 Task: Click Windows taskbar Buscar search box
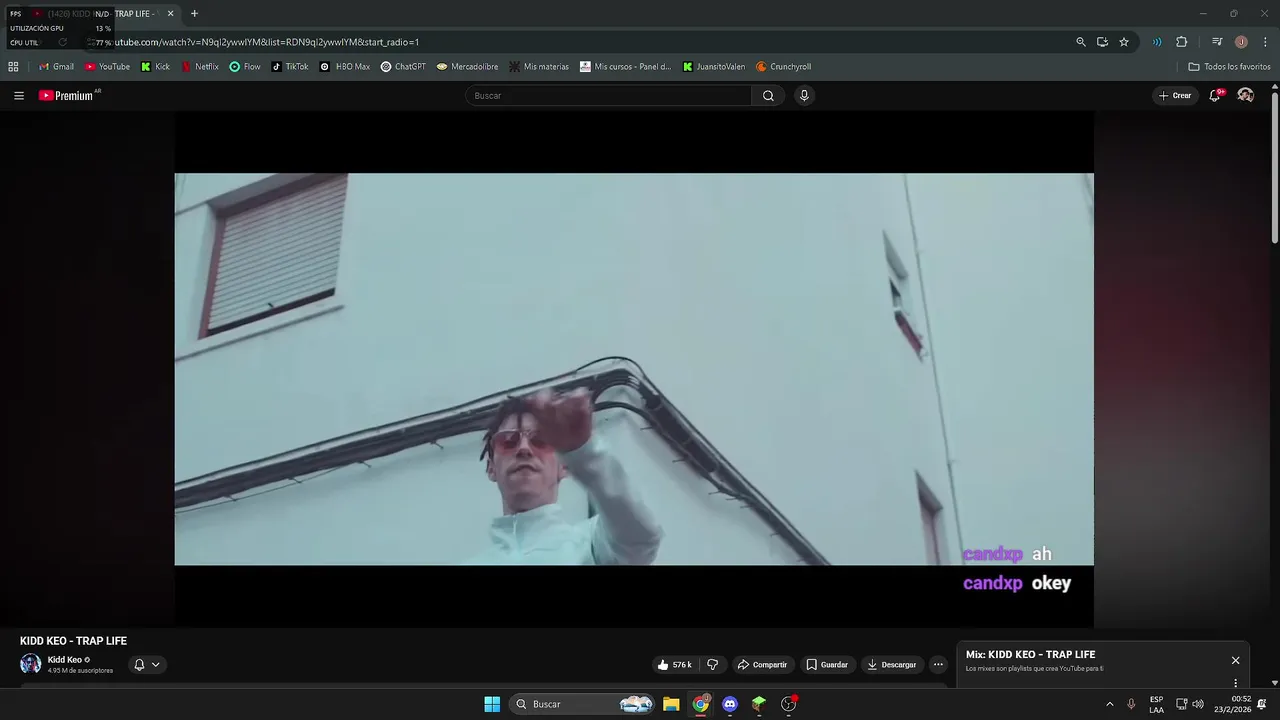pos(582,704)
